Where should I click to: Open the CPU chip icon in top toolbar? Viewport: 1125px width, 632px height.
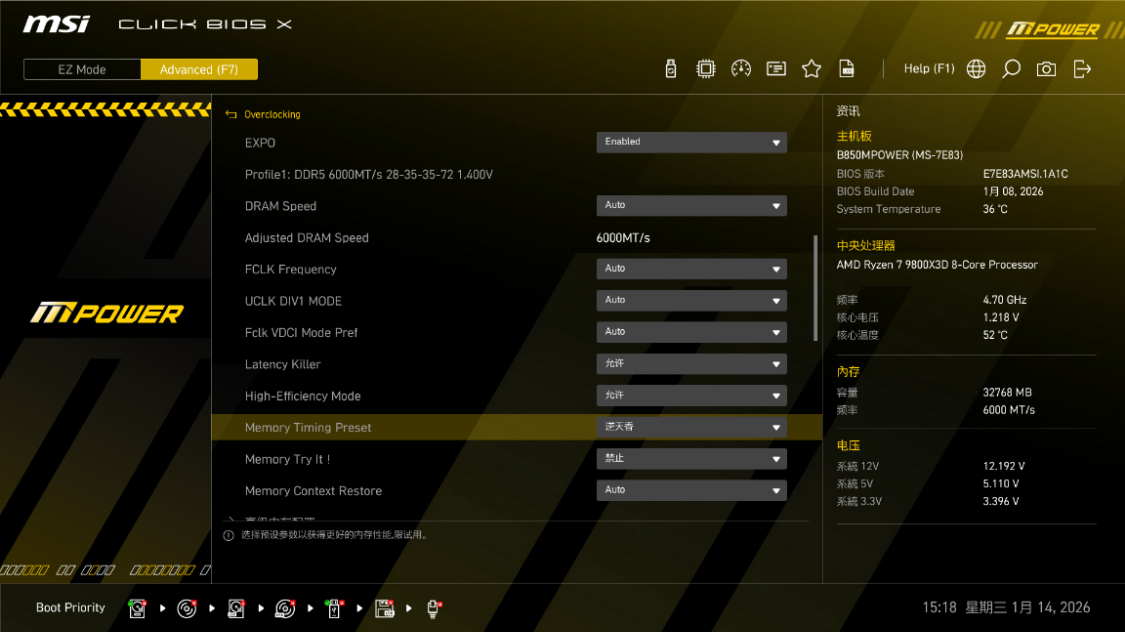[x=706, y=69]
